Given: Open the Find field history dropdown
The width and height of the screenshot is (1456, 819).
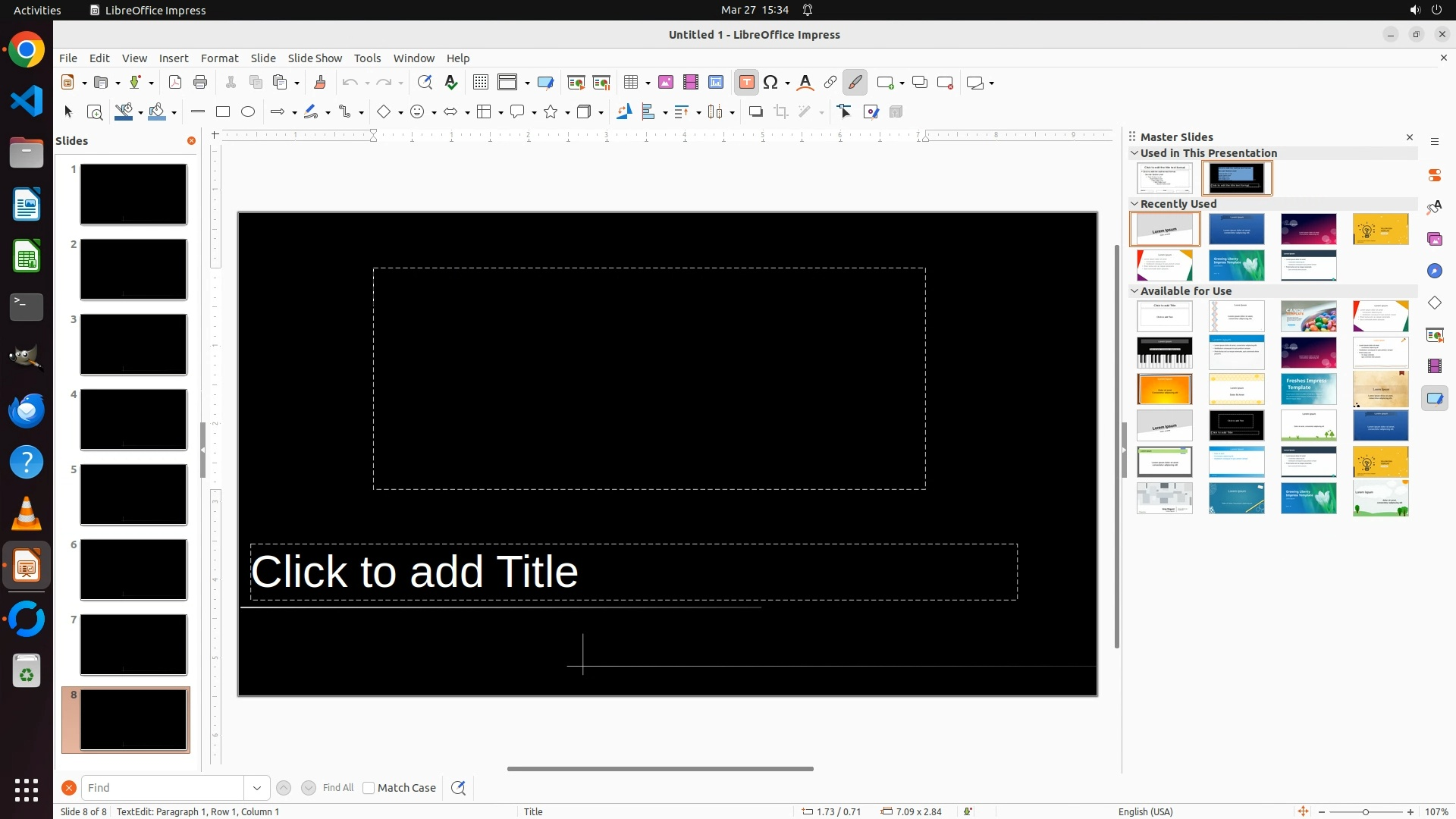Looking at the screenshot, I should click(x=257, y=788).
